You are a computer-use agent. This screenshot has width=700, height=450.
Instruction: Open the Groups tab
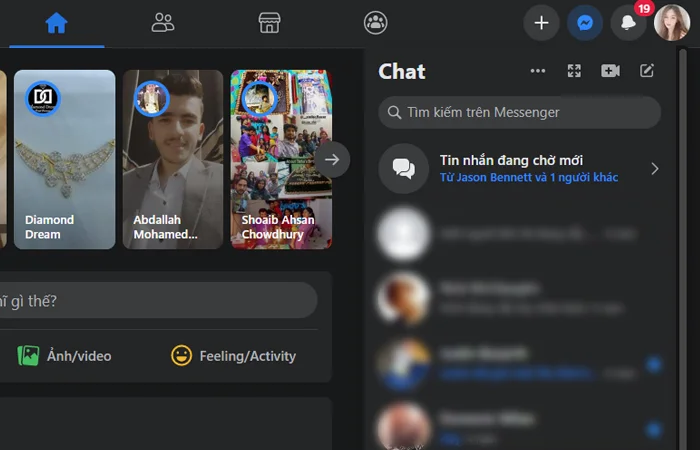(x=375, y=23)
